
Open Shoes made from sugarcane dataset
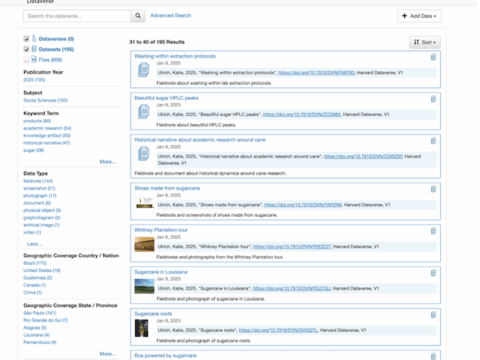pyautogui.click(x=167, y=188)
